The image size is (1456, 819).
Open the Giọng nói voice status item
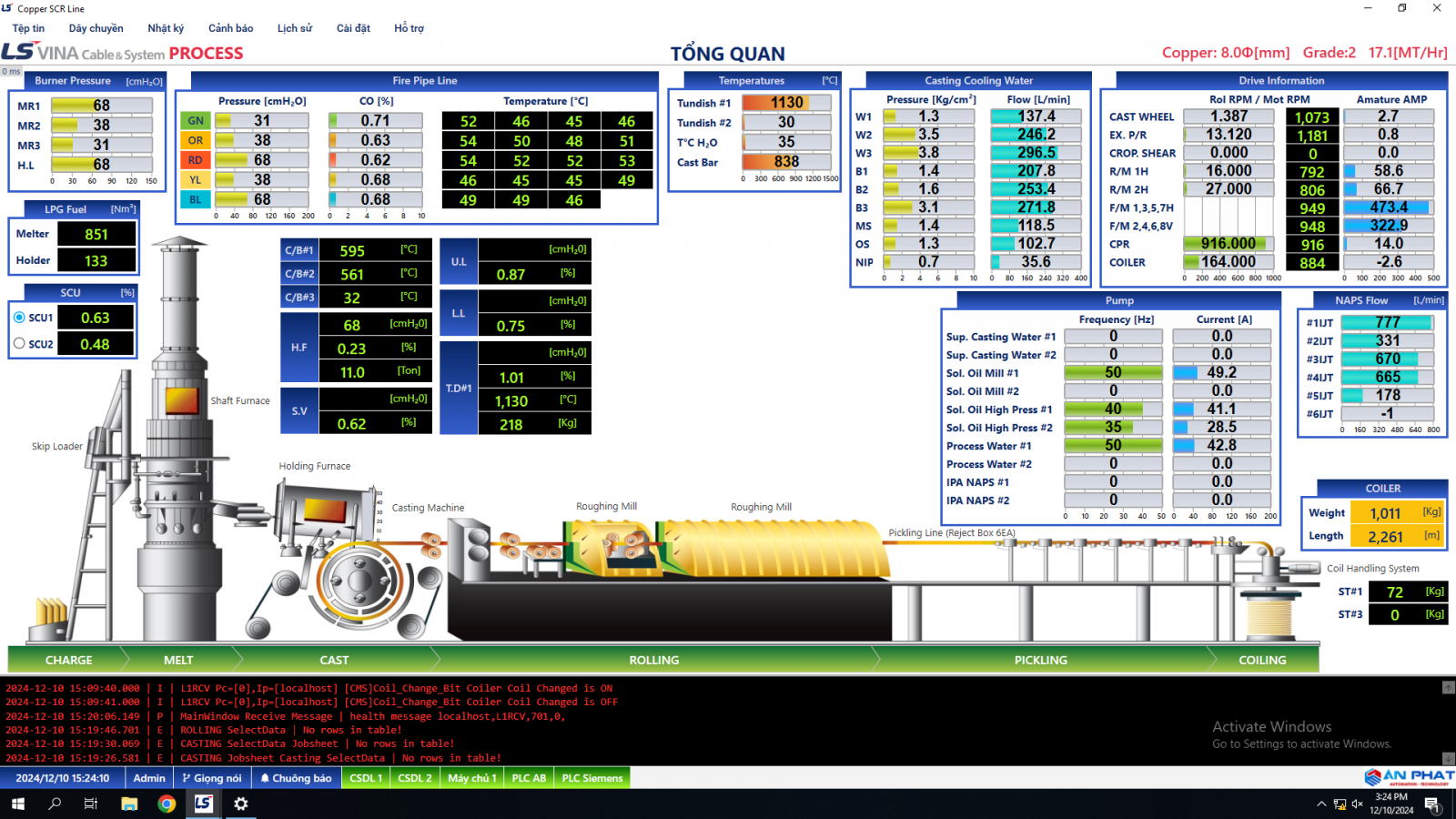pyautogui.click(x=211, y=778)
